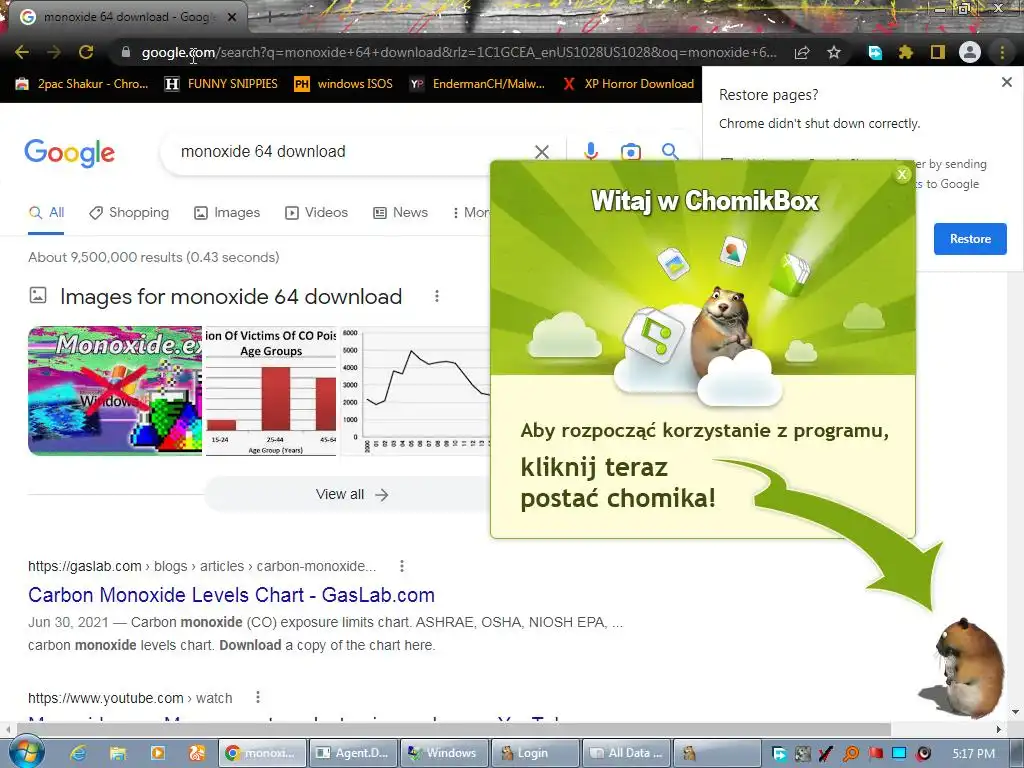Bookmark this page with the star icon
This screenshot has height=768, width=1024.
[x=834, y=53]
